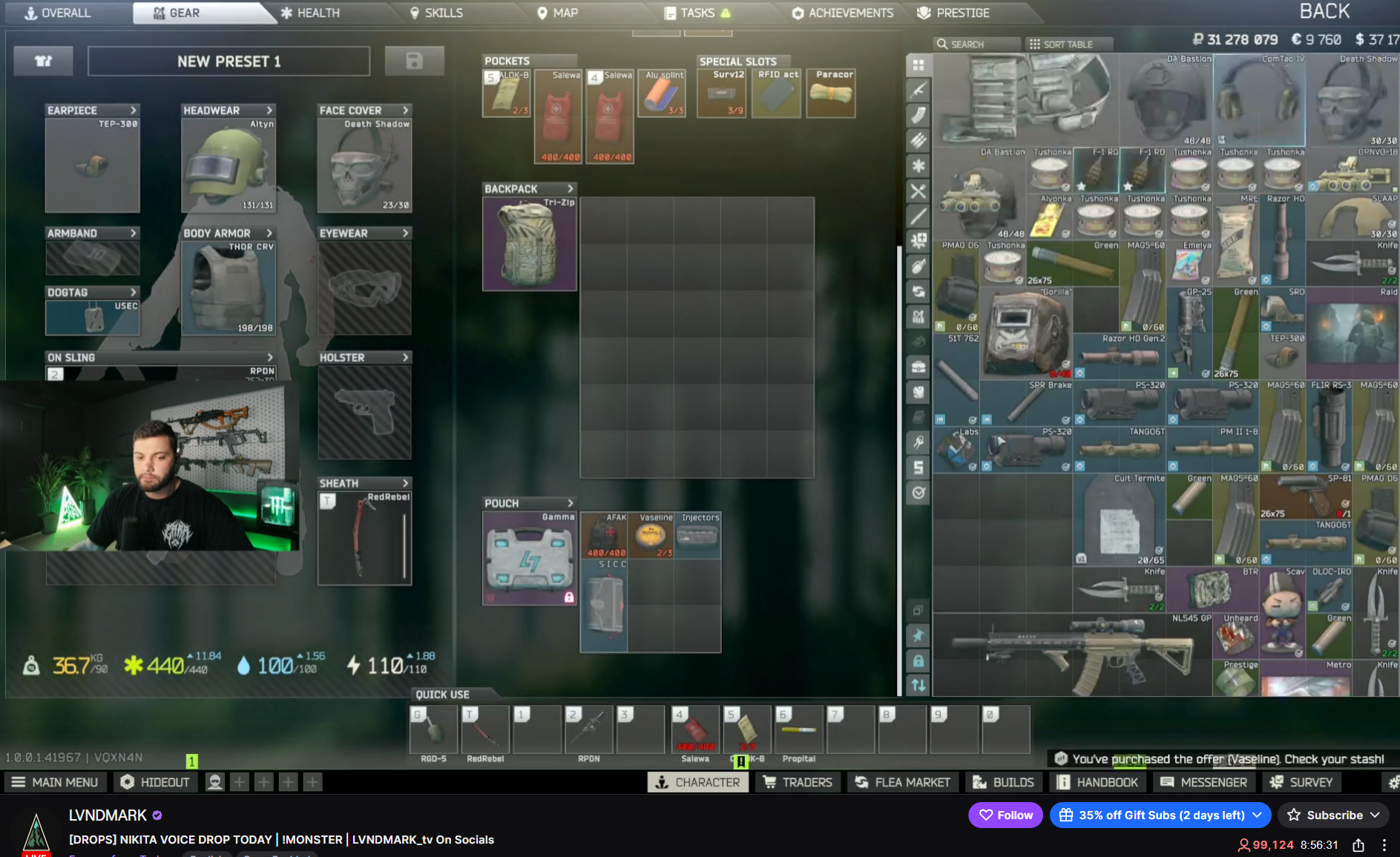Click the Sort Table button
Image resolution: width=1400 pixels, height=857 pixels.
[1068, 44]
